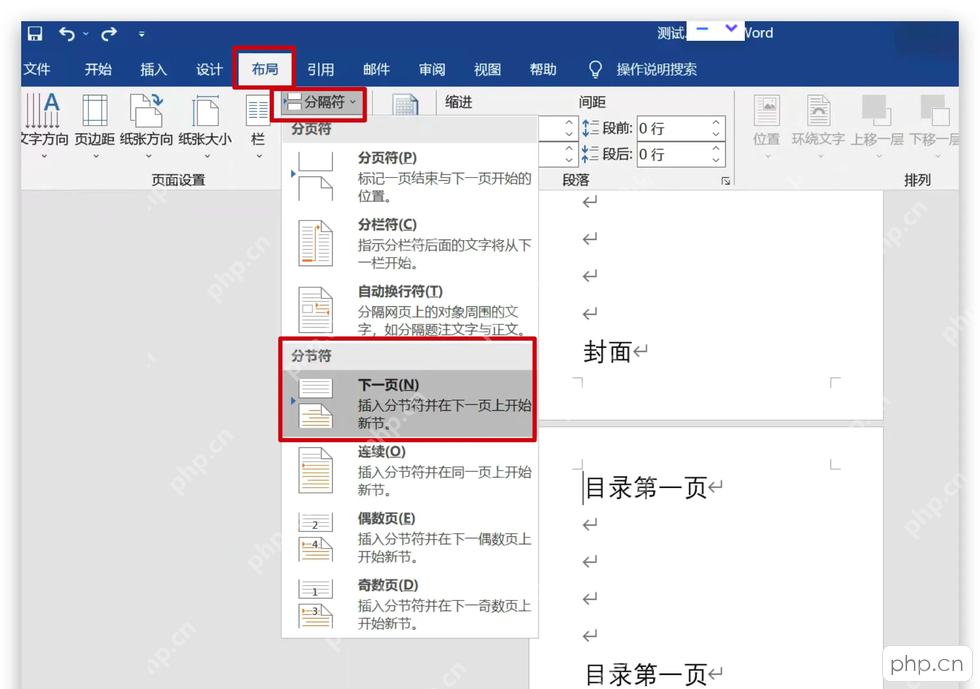980x689 pixels.
Task: Choose 分页符(P) page break option
Action: point(410,176)
